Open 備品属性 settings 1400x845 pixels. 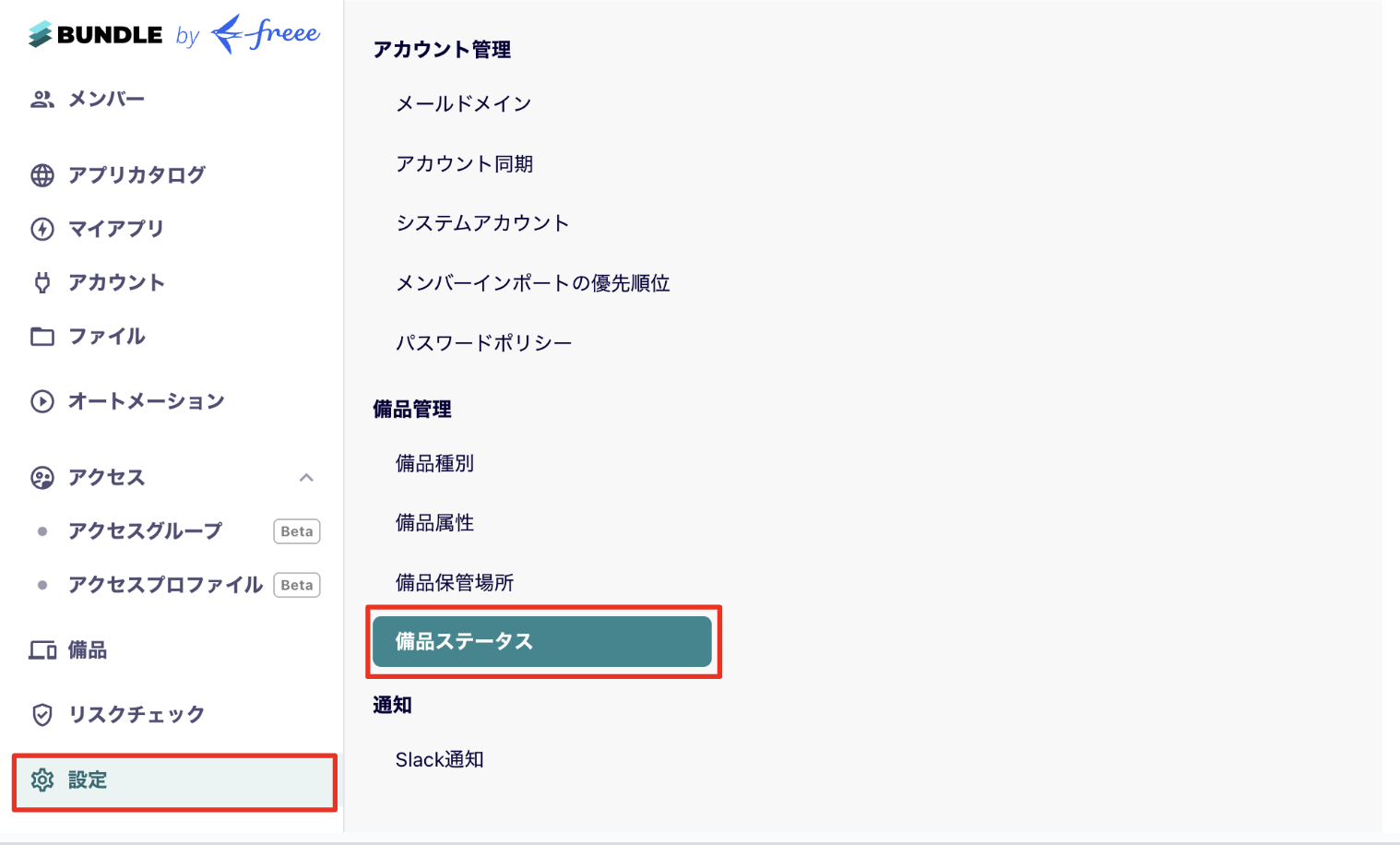coord(435,523)
